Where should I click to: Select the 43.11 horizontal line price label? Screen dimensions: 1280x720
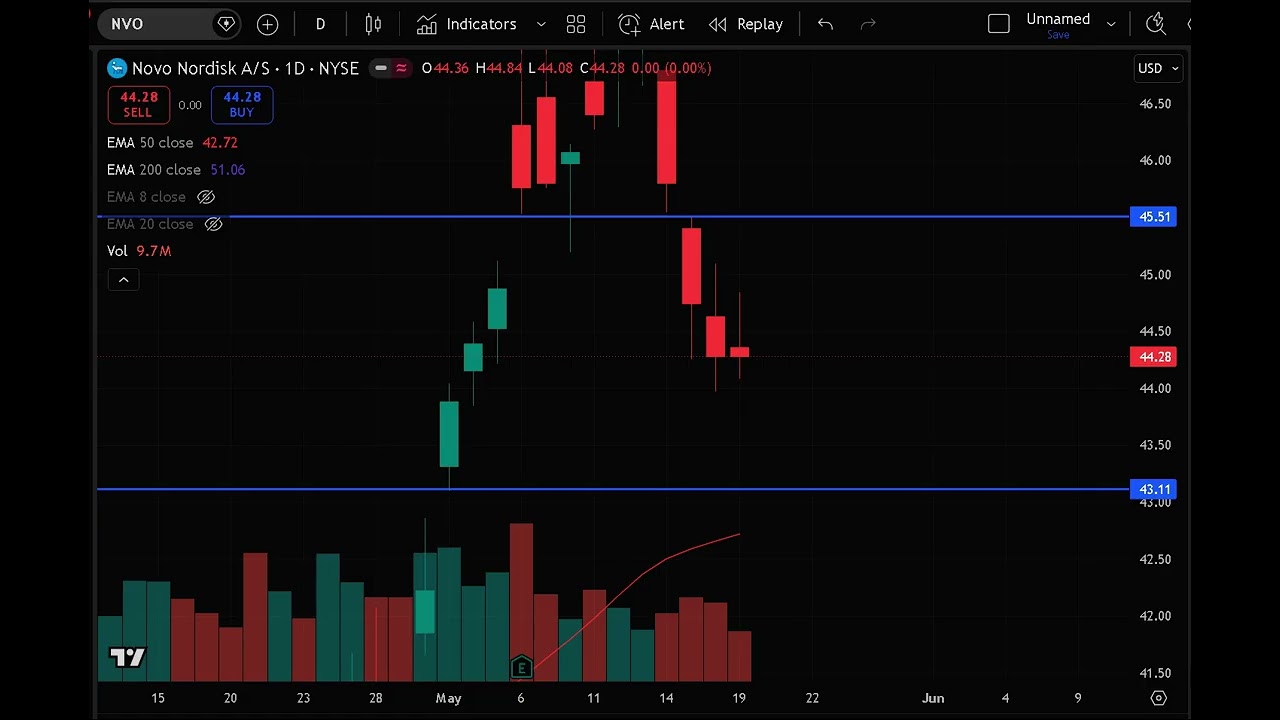pyautogui.click(x=1153, y=489)
